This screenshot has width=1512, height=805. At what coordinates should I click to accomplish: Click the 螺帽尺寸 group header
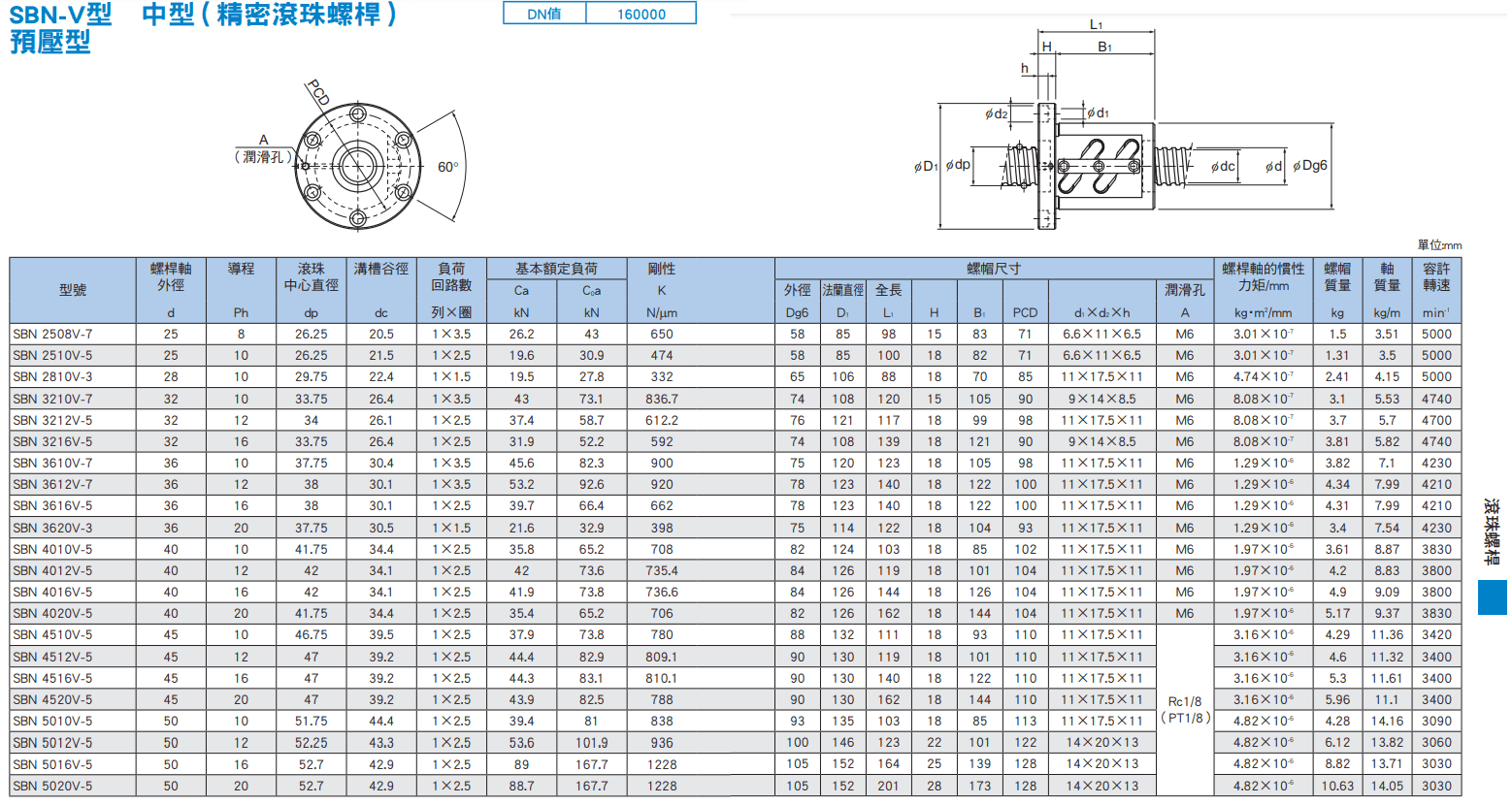(x=994, y=269)
